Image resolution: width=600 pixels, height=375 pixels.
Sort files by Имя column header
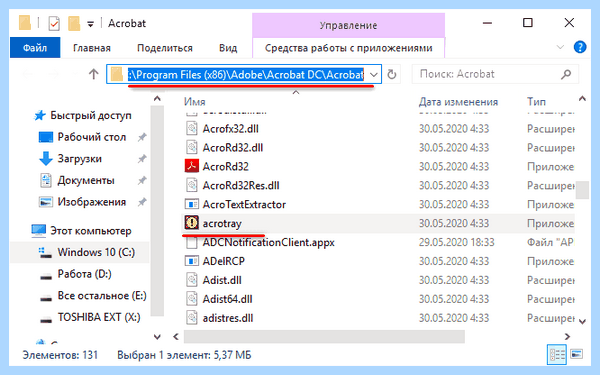pos(195,102)
